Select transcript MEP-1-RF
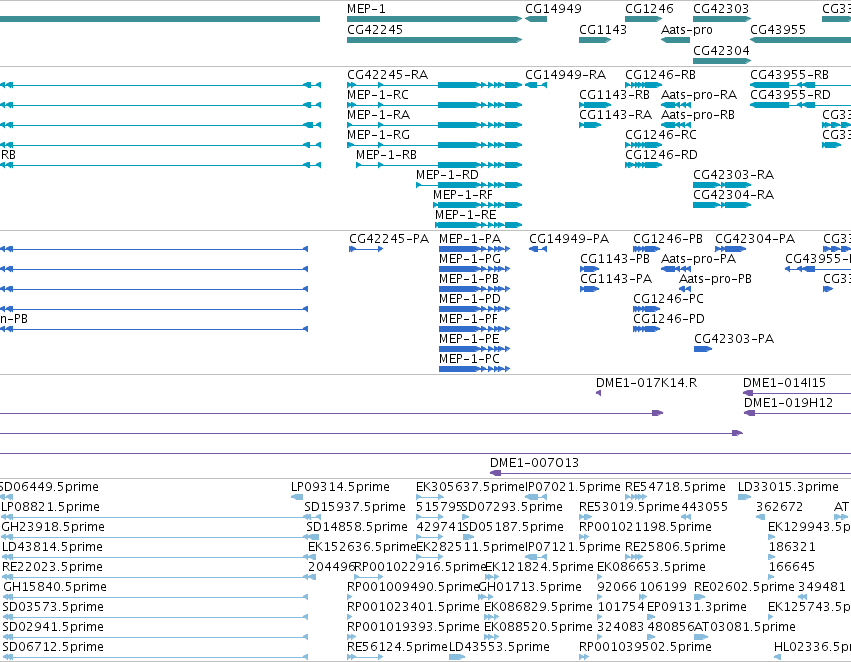Viewport: 851px width, 662px height. click(x=478, y=205)
